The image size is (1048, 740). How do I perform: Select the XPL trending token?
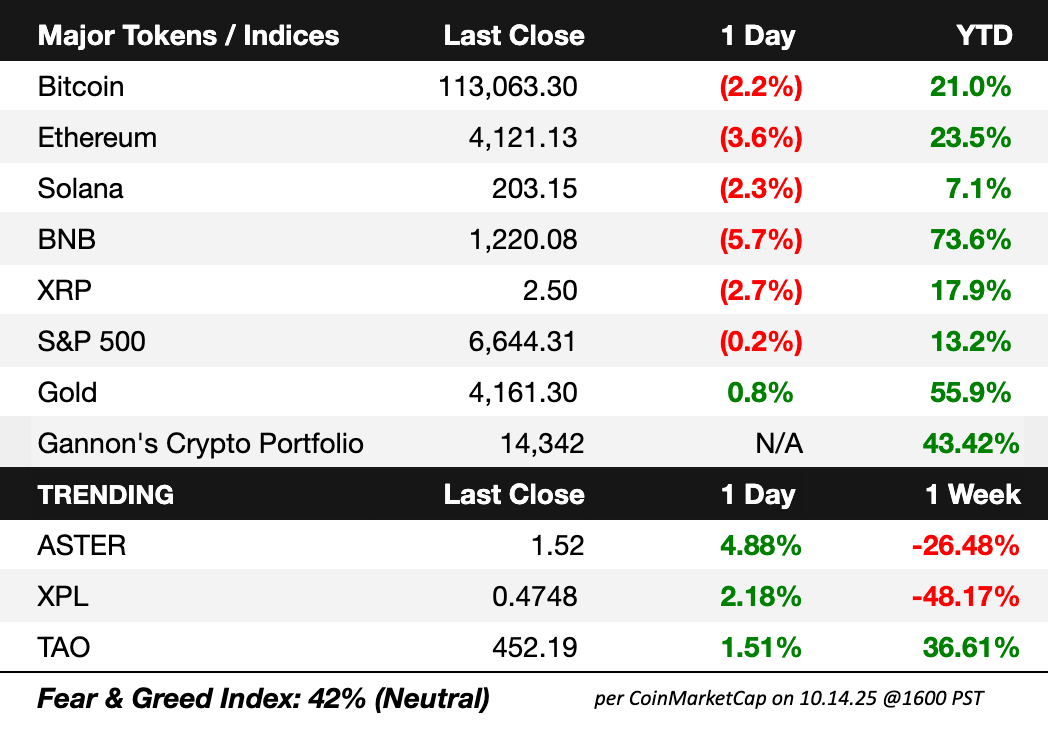(x=63, y=597)
